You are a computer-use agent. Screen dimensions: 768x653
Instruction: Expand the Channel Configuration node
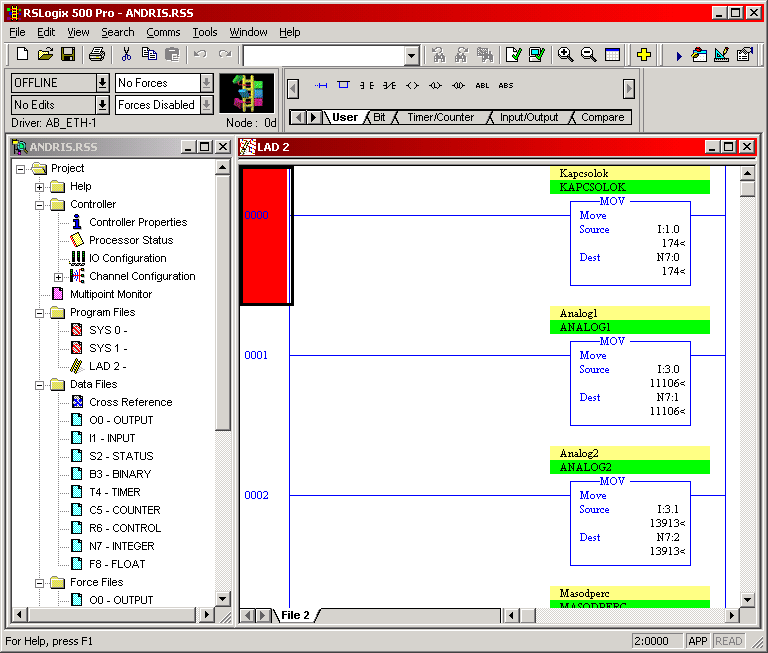(x=58, y=277)
